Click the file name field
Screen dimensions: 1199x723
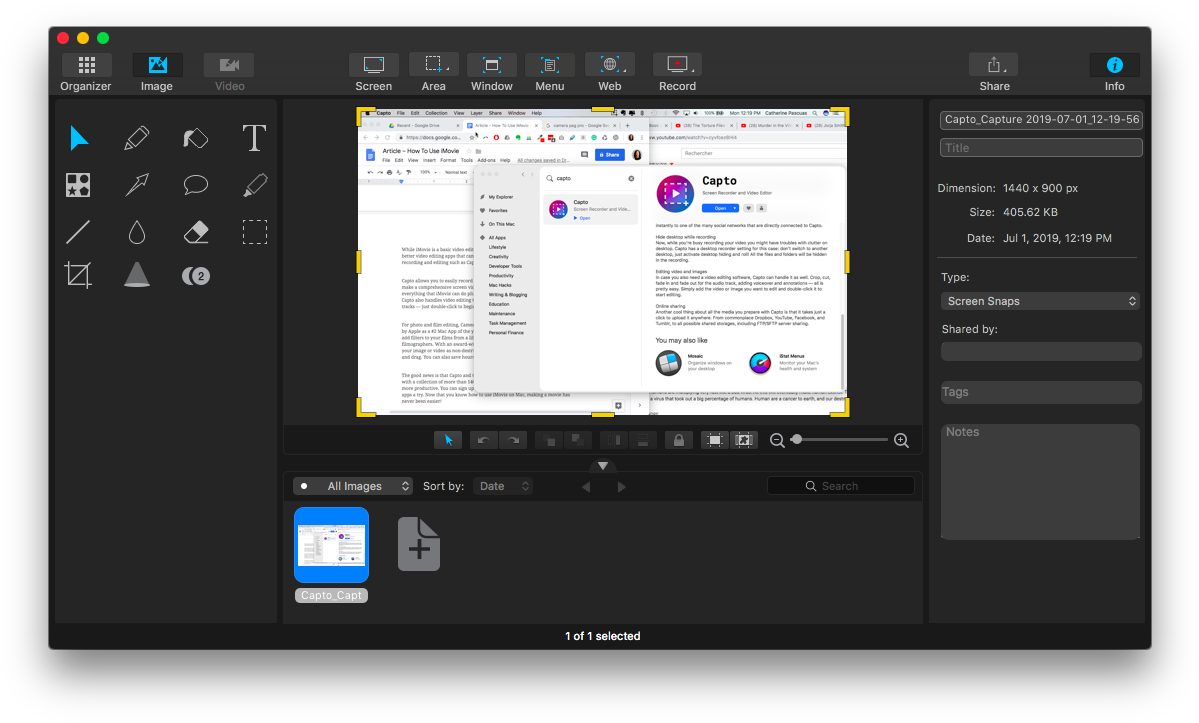1041,119
